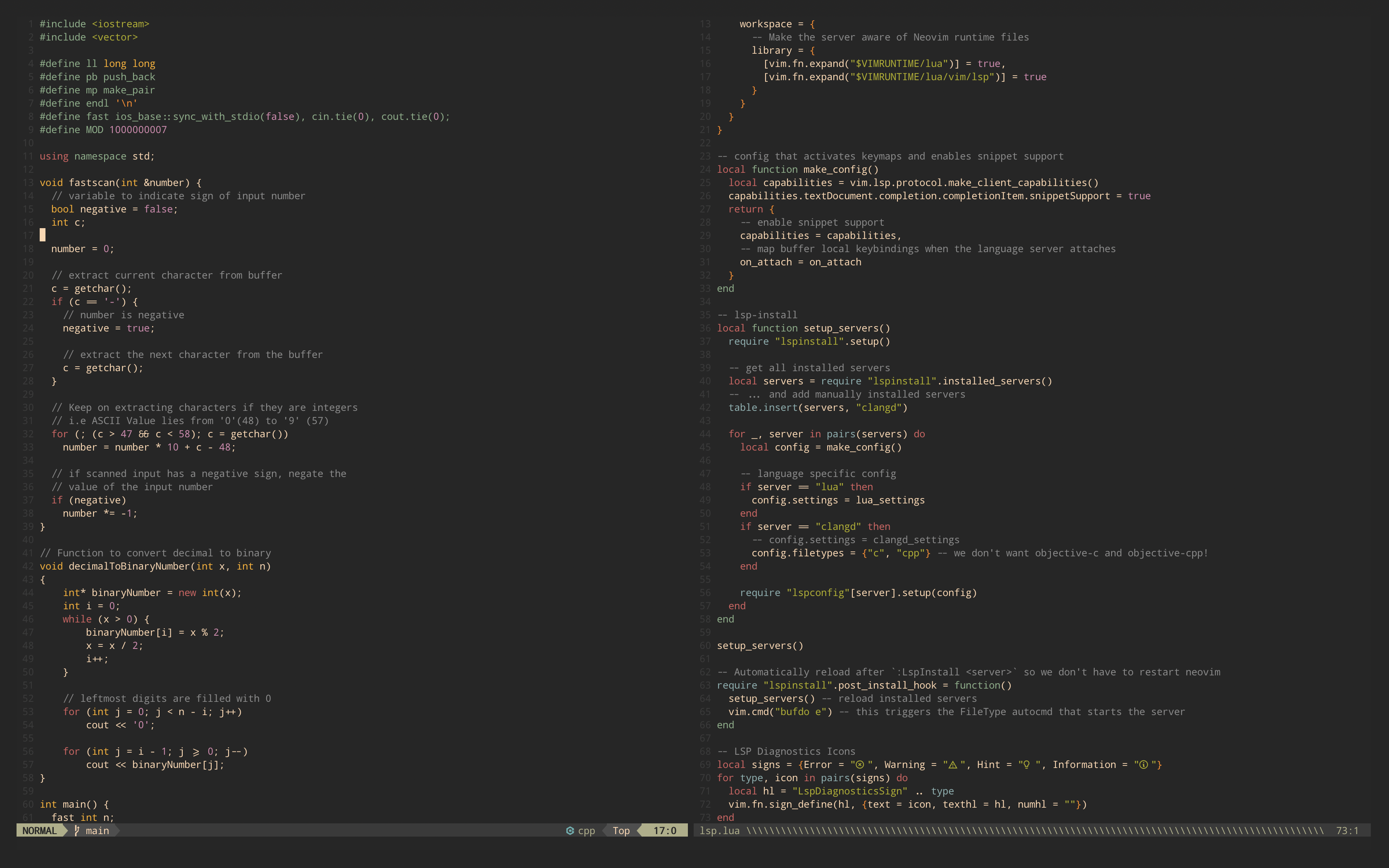Click the Error sign icon glyph on line 69
Viewport: 1389px width, 868px height.
click(860, 765)
